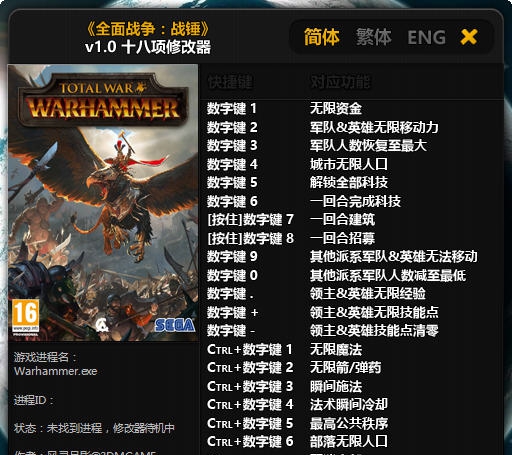
Task: Click the 快捷键 column header
Action: click(x=230, y=82)
